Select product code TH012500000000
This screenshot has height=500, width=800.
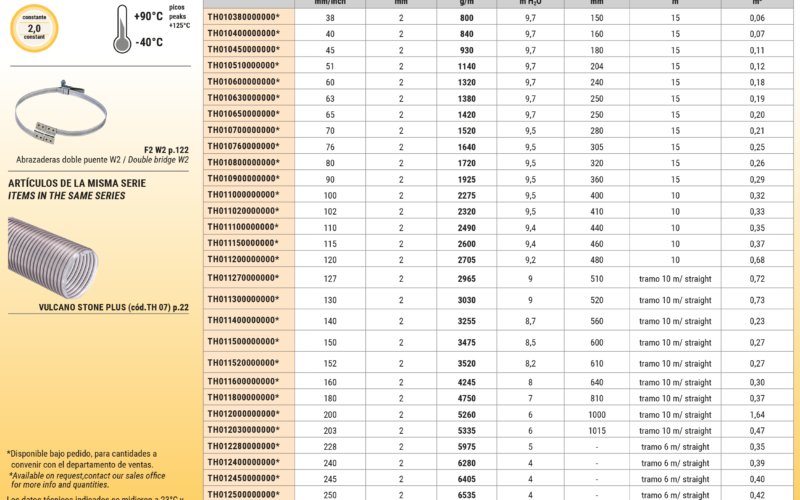coord(243,494)
